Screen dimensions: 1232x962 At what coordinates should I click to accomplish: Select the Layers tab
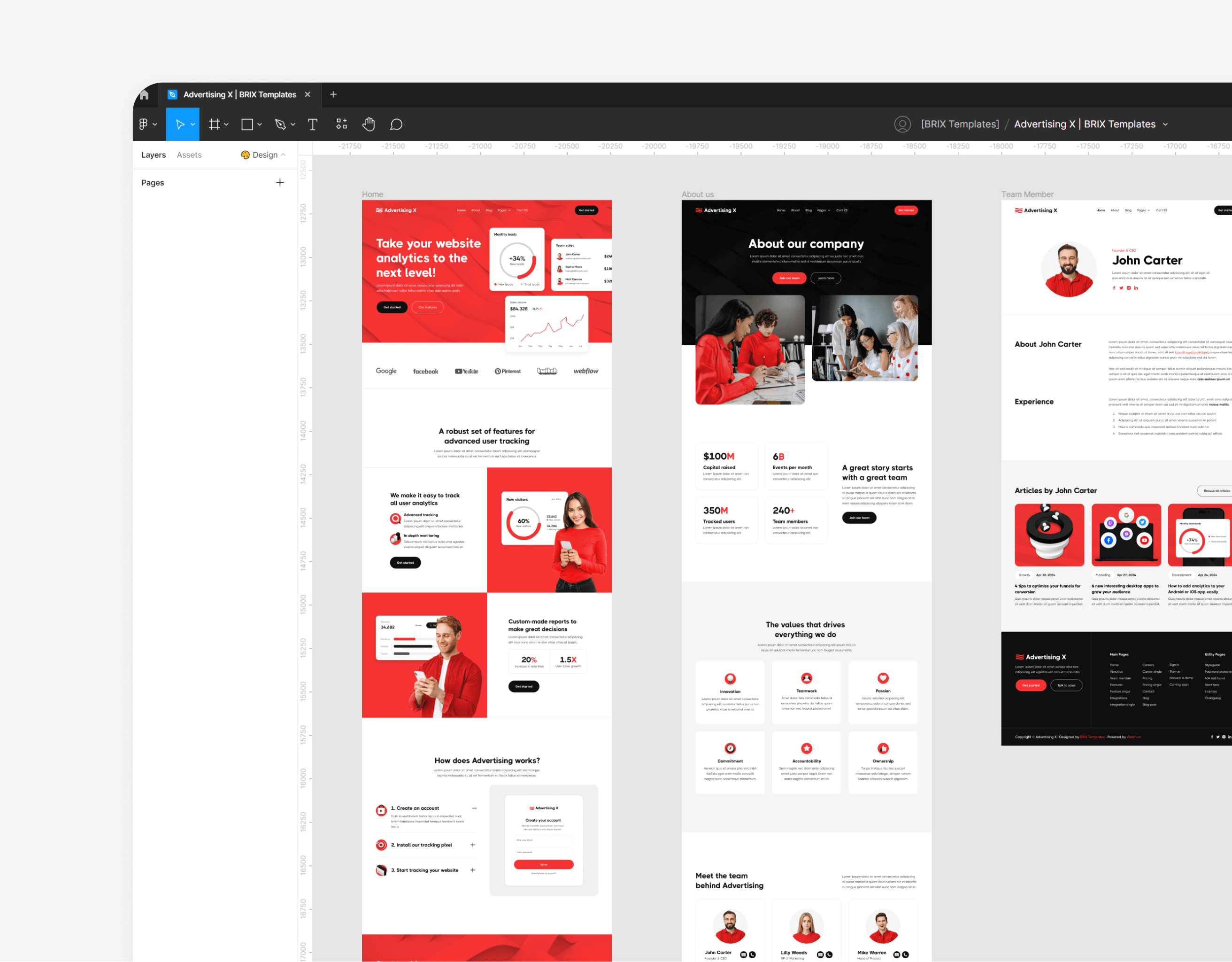click(154, 155)
